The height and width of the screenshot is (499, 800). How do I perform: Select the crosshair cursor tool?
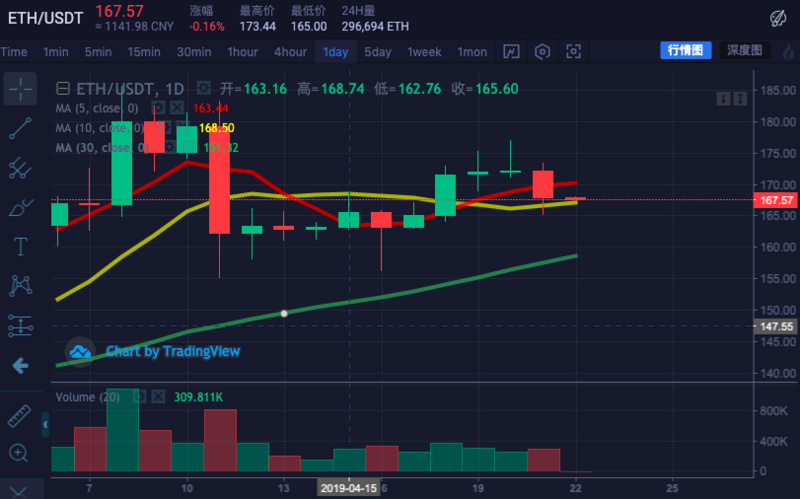(x=19, y=89)
